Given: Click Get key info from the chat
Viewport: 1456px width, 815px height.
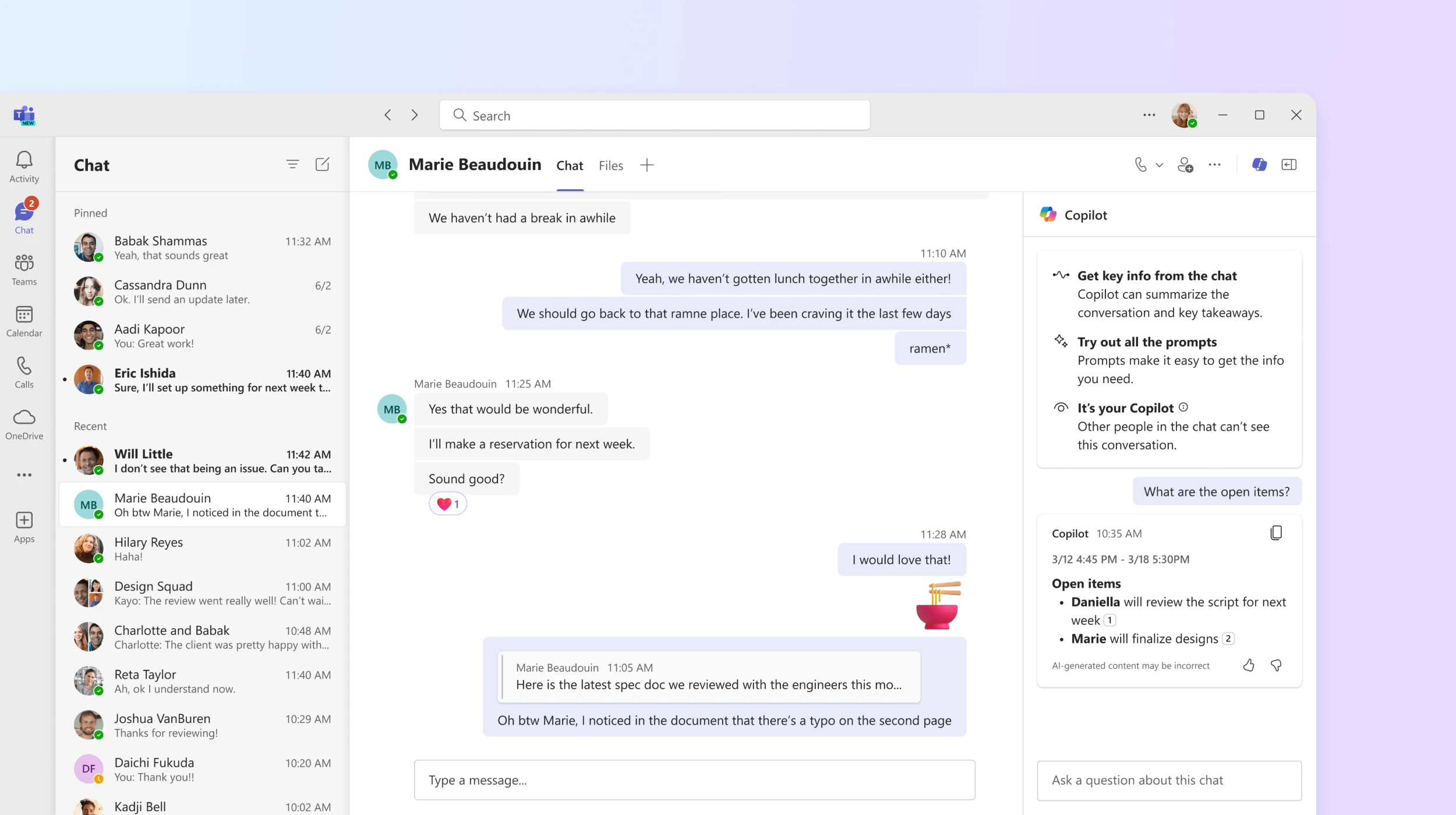Looking at the screenshot, I should click(x=1157, y=275).
